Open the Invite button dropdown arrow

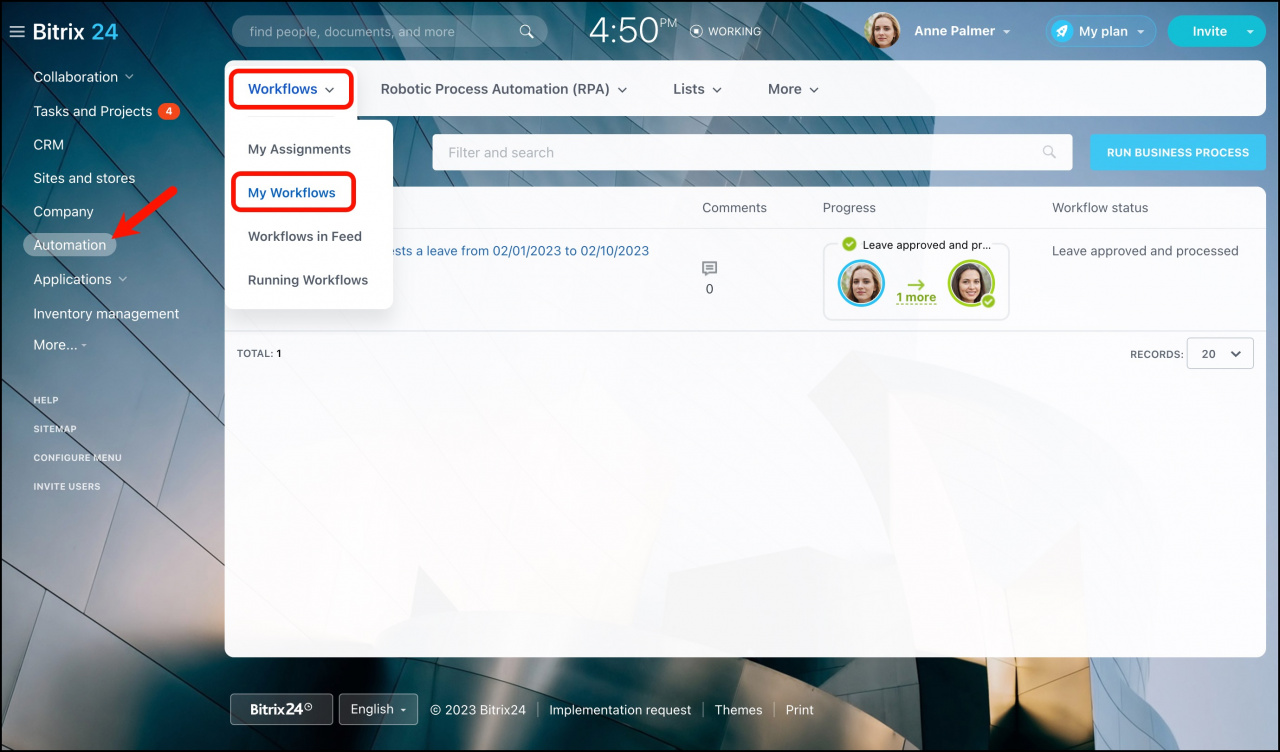pos(1250,32)
